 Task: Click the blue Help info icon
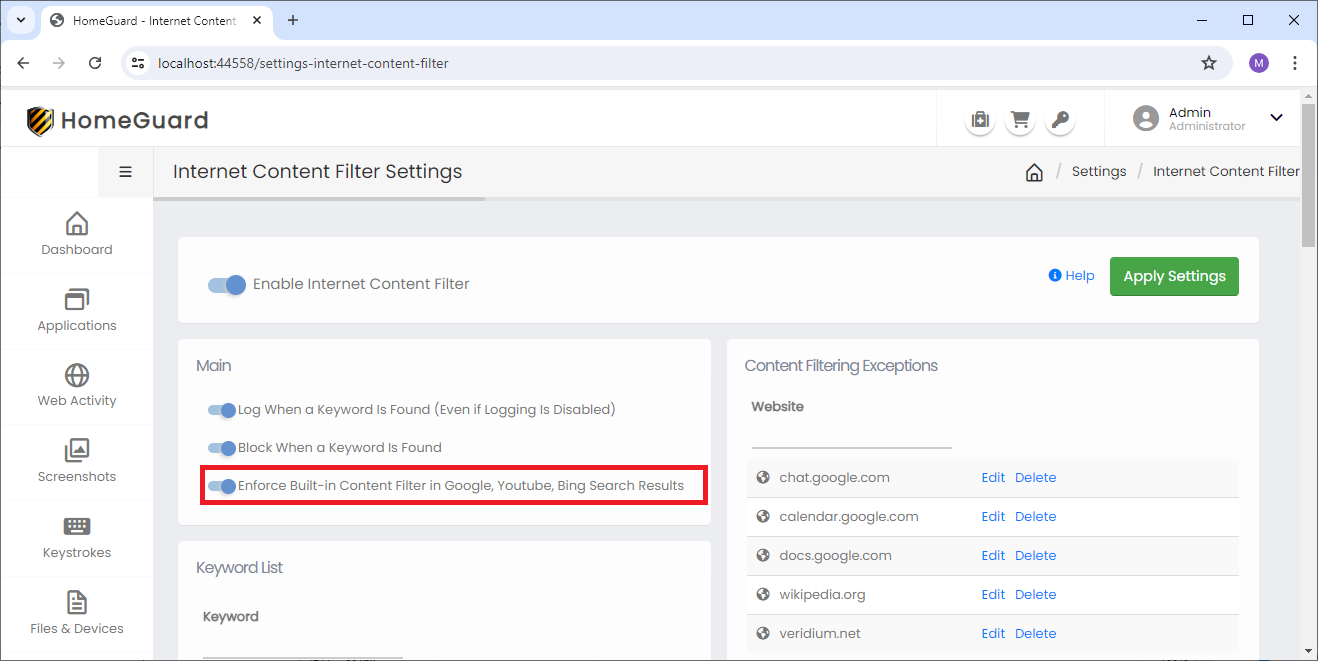point(1054,275)
